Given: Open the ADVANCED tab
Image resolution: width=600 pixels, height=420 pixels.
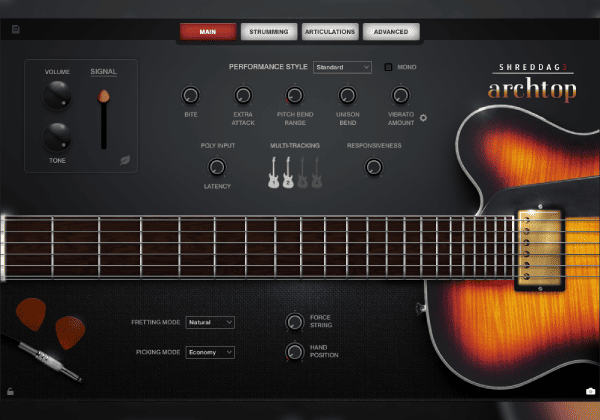Looking at the screenshot, I should (x=391, y=32).
